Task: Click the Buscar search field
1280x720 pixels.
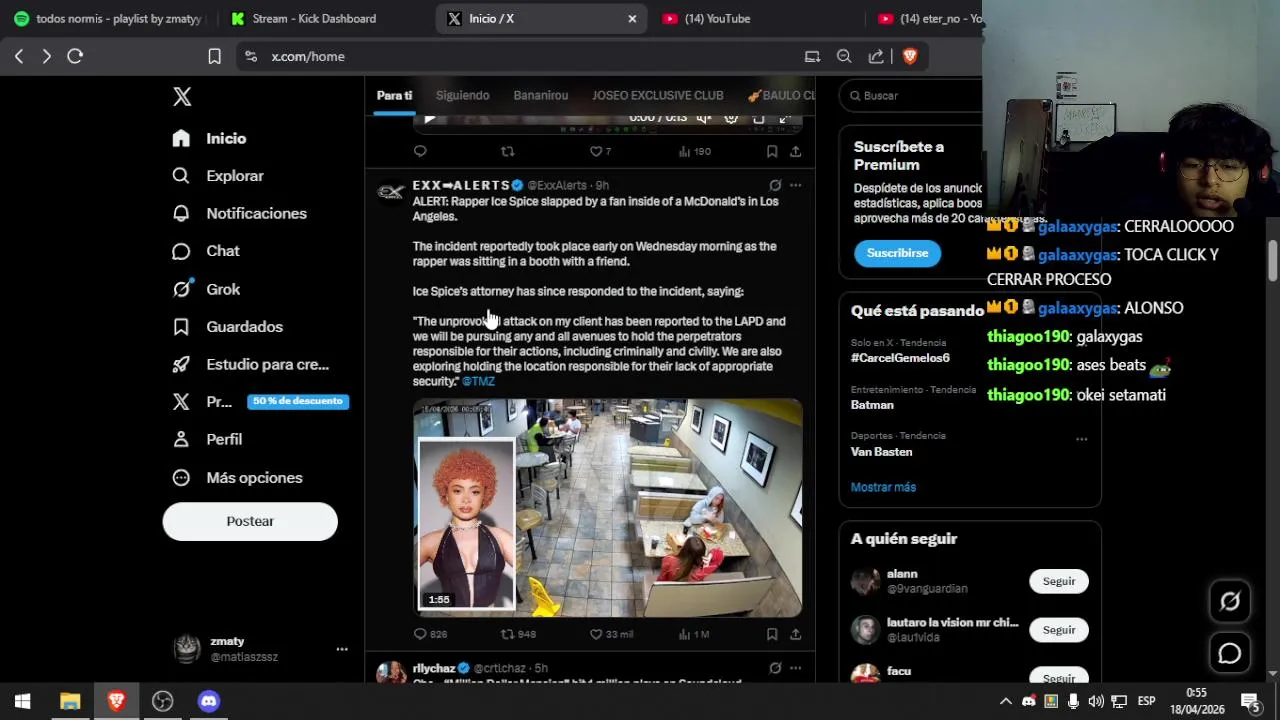Action: pos(913,95)
